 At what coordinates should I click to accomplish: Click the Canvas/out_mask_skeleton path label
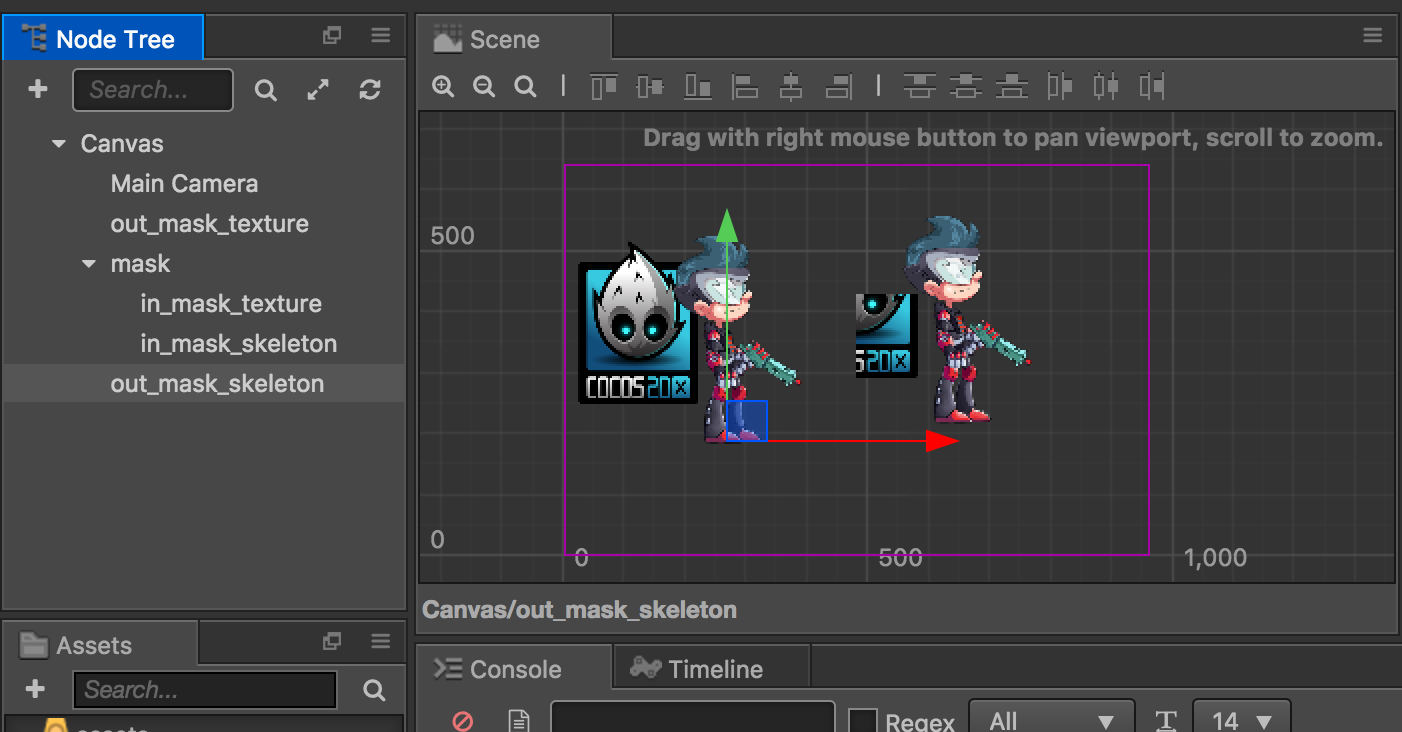579,609
